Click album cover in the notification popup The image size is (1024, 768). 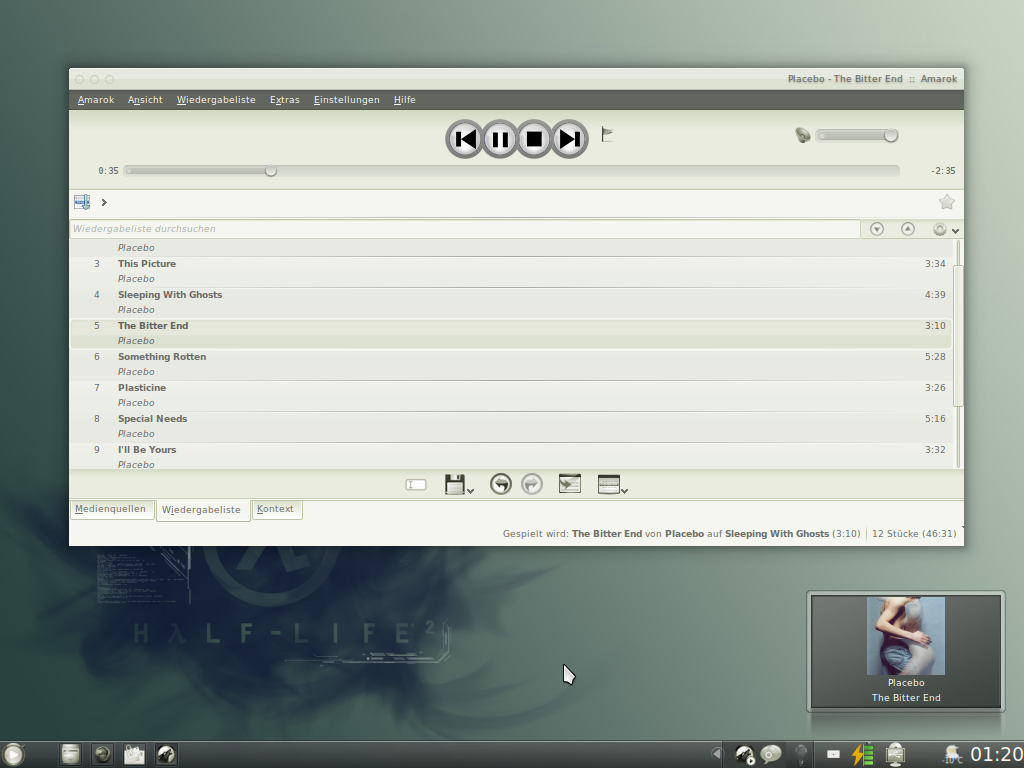(x=905, y=635)
